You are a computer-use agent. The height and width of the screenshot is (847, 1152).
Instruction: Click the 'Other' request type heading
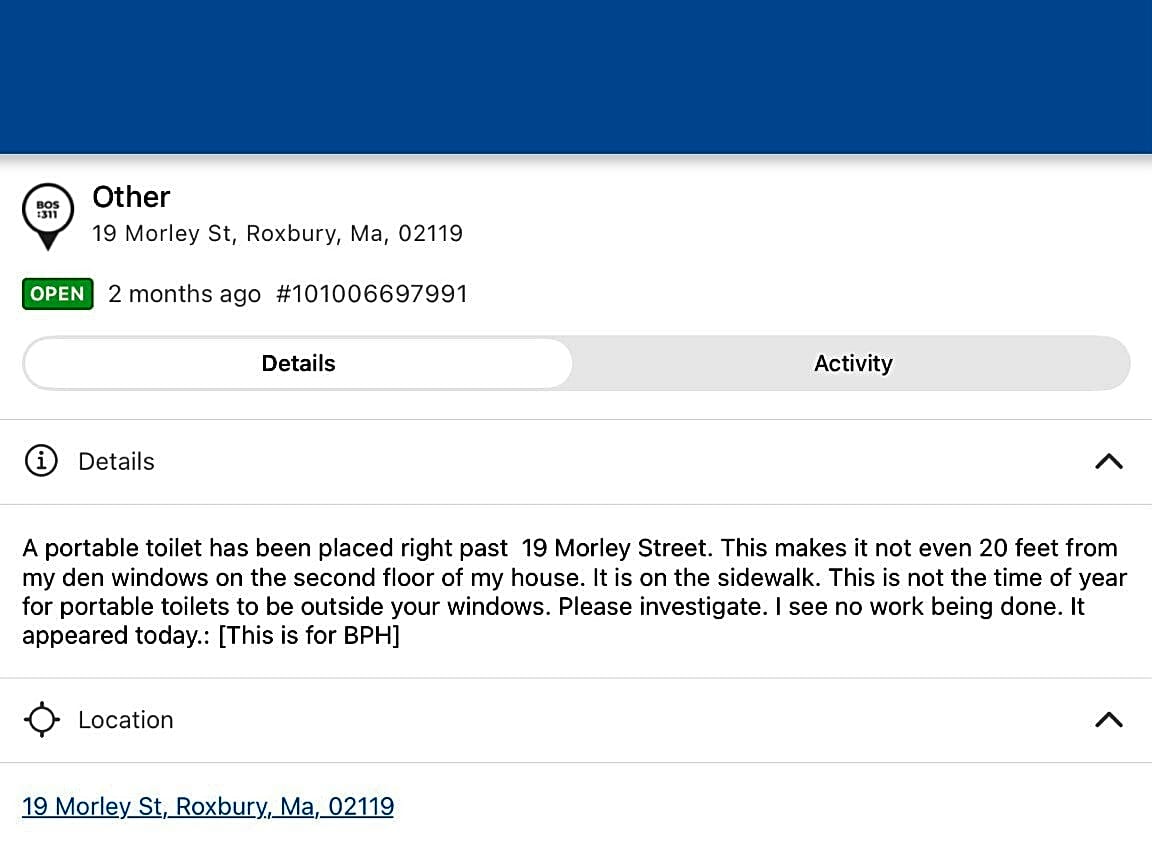131,197
